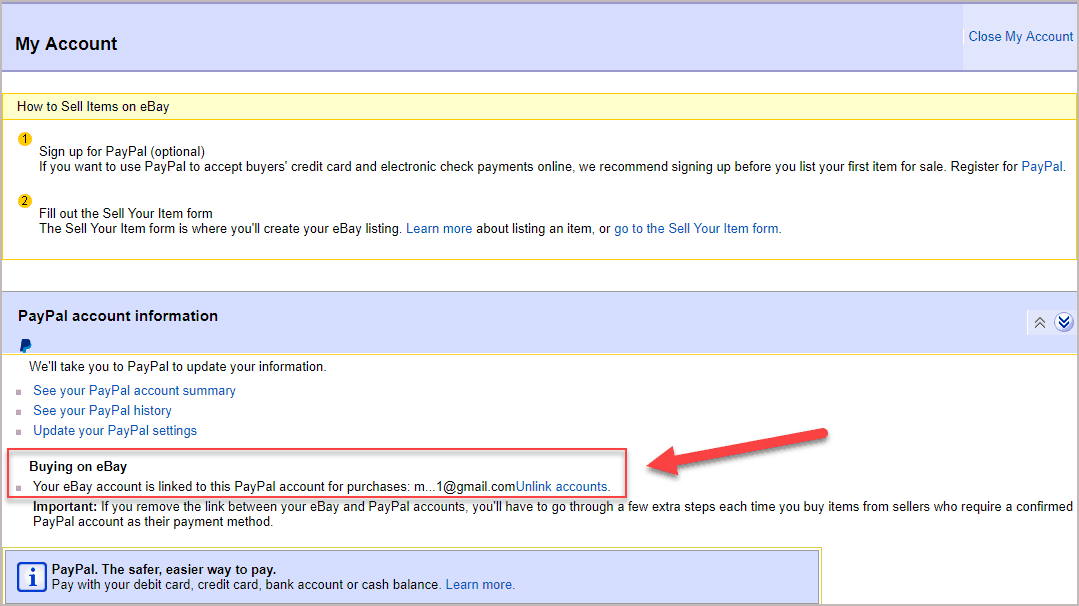Collapse the PayPal account information section
The image size is (1079, 606).
click(1040, 322)
